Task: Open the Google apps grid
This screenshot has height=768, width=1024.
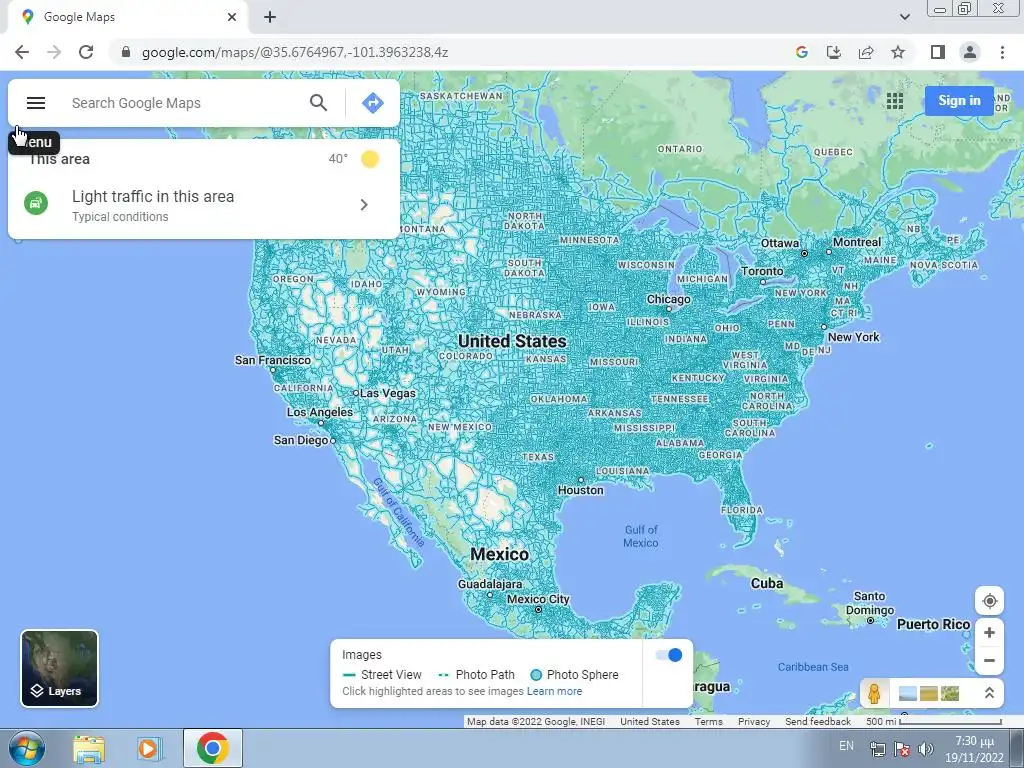Action: pyautogui.click(x=895, y=101)
